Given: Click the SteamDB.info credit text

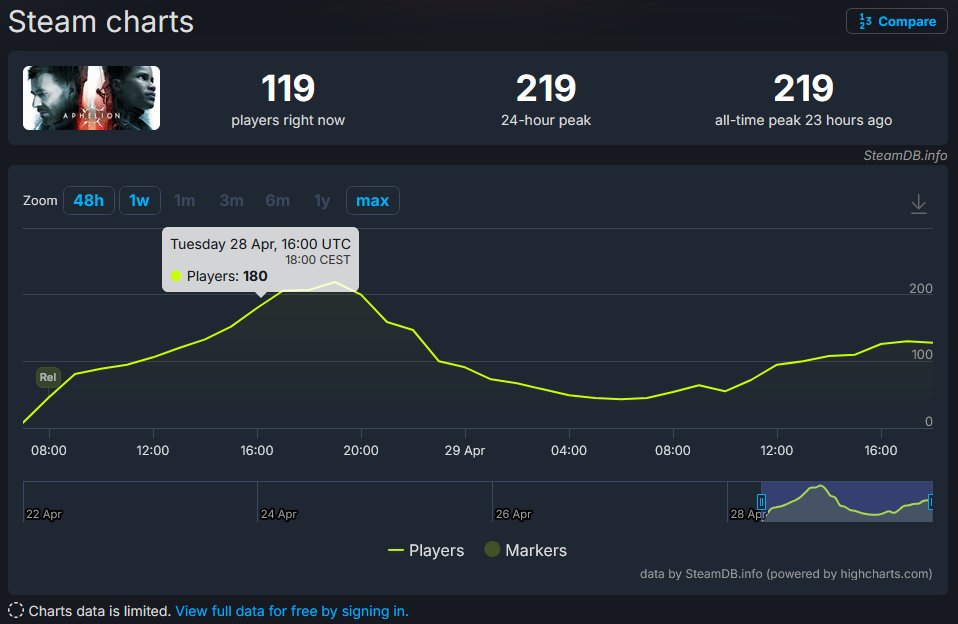Looking at the screenshot, I should (x=905, y=155).
